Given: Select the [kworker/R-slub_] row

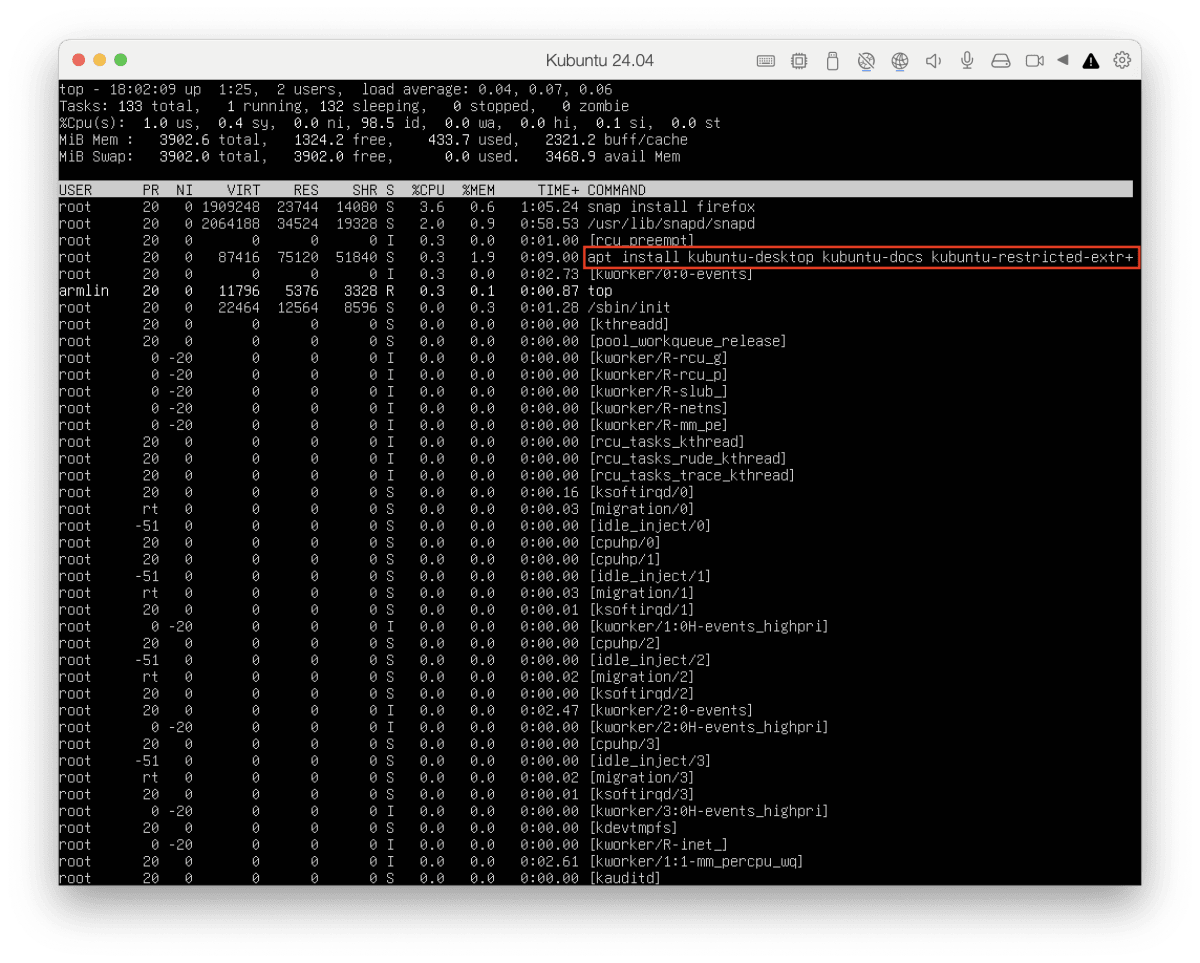Looking at the screenshot, I should click(x=596, y=391).
